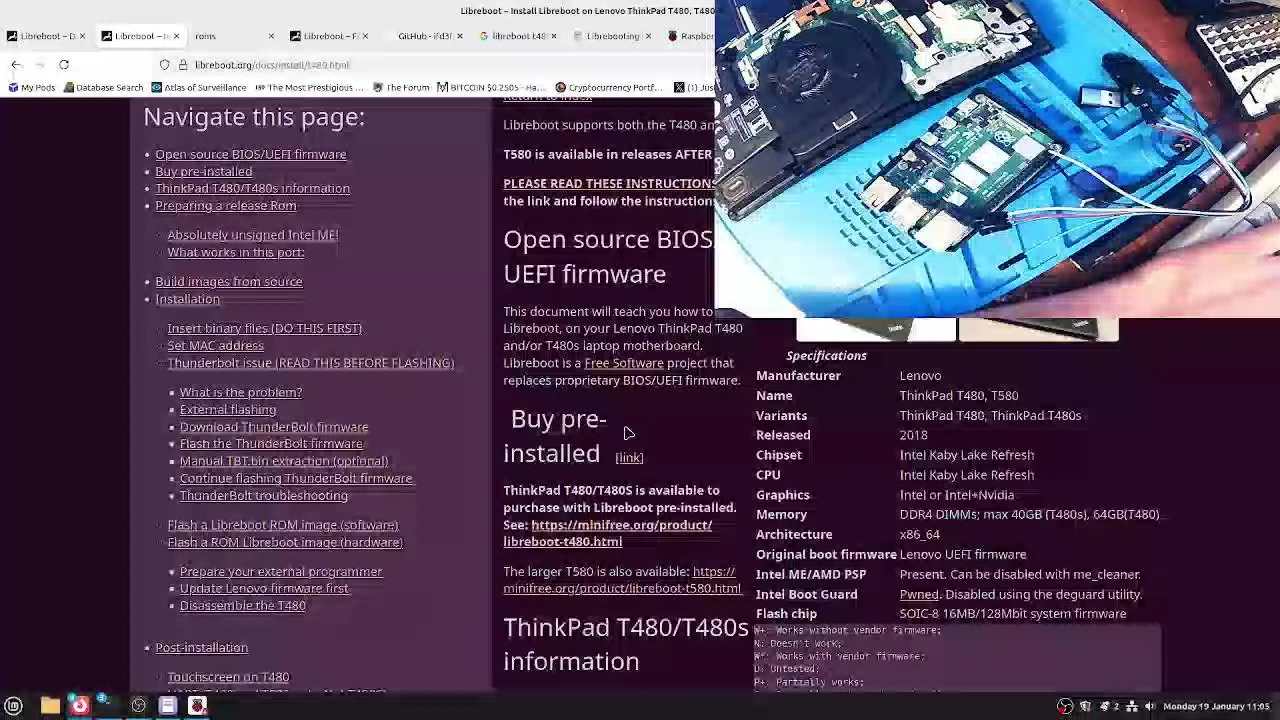Viewport: 1280px width, 720px height.
Task: Open The Most Prestigious bookmark
Action: pos(309,88)
